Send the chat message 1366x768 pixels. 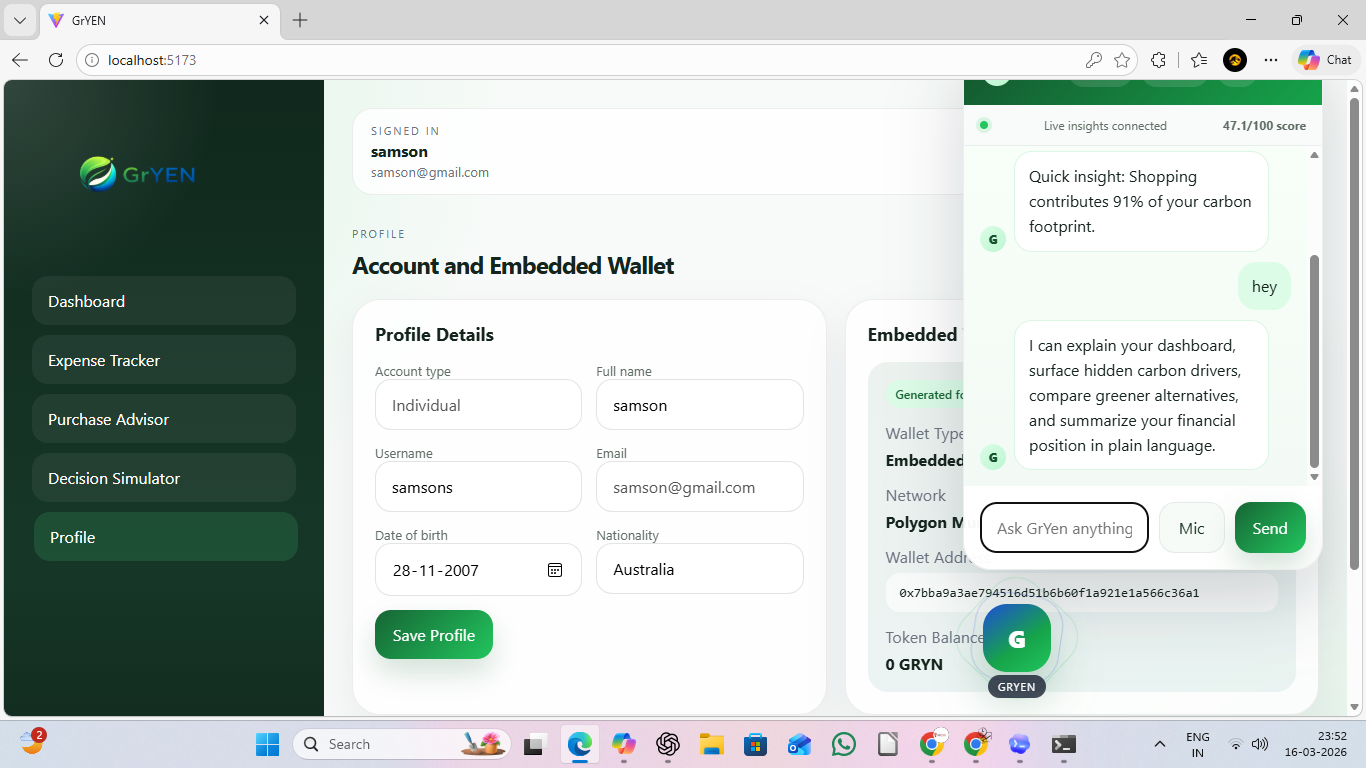(x=1270, y=528)
